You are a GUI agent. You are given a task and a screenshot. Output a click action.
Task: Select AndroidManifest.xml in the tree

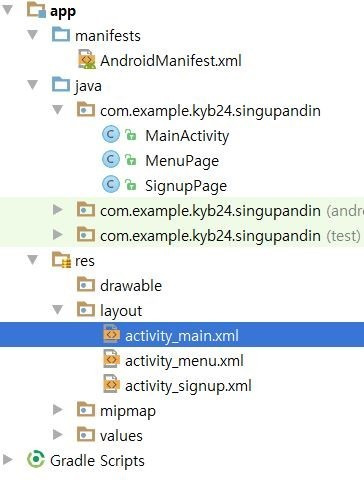click(171, 61)
